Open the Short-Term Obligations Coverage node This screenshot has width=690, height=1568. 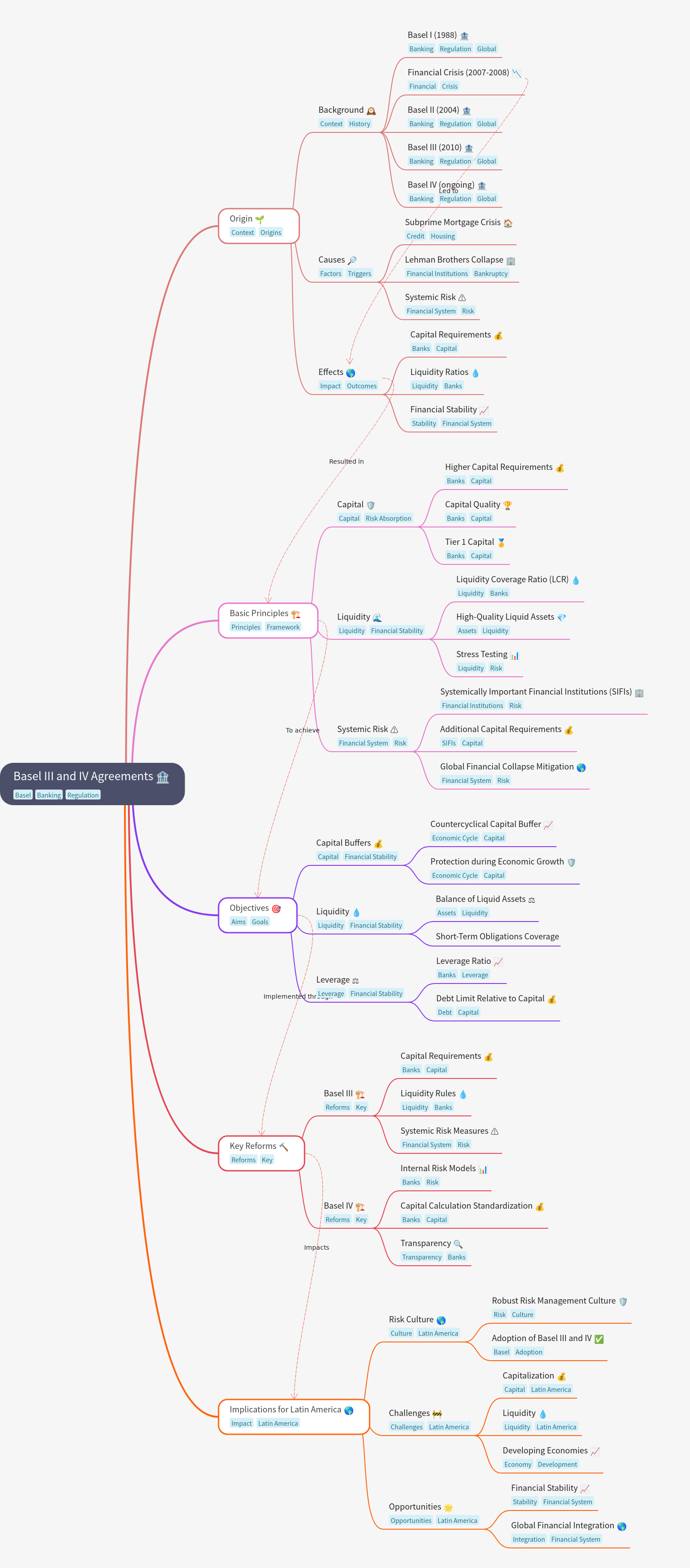(x=497, y=936)
